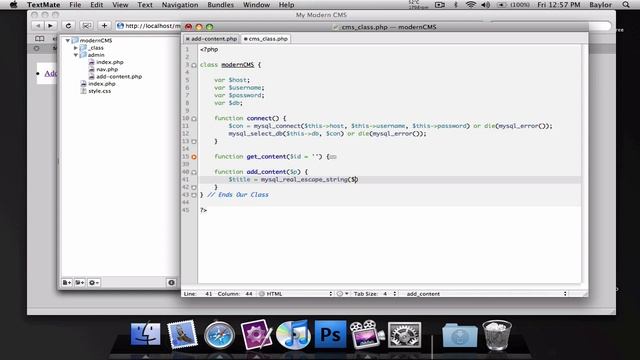Click the Safari forward button
This screenshot has width=640, height=360.
(x=50, y=26)
